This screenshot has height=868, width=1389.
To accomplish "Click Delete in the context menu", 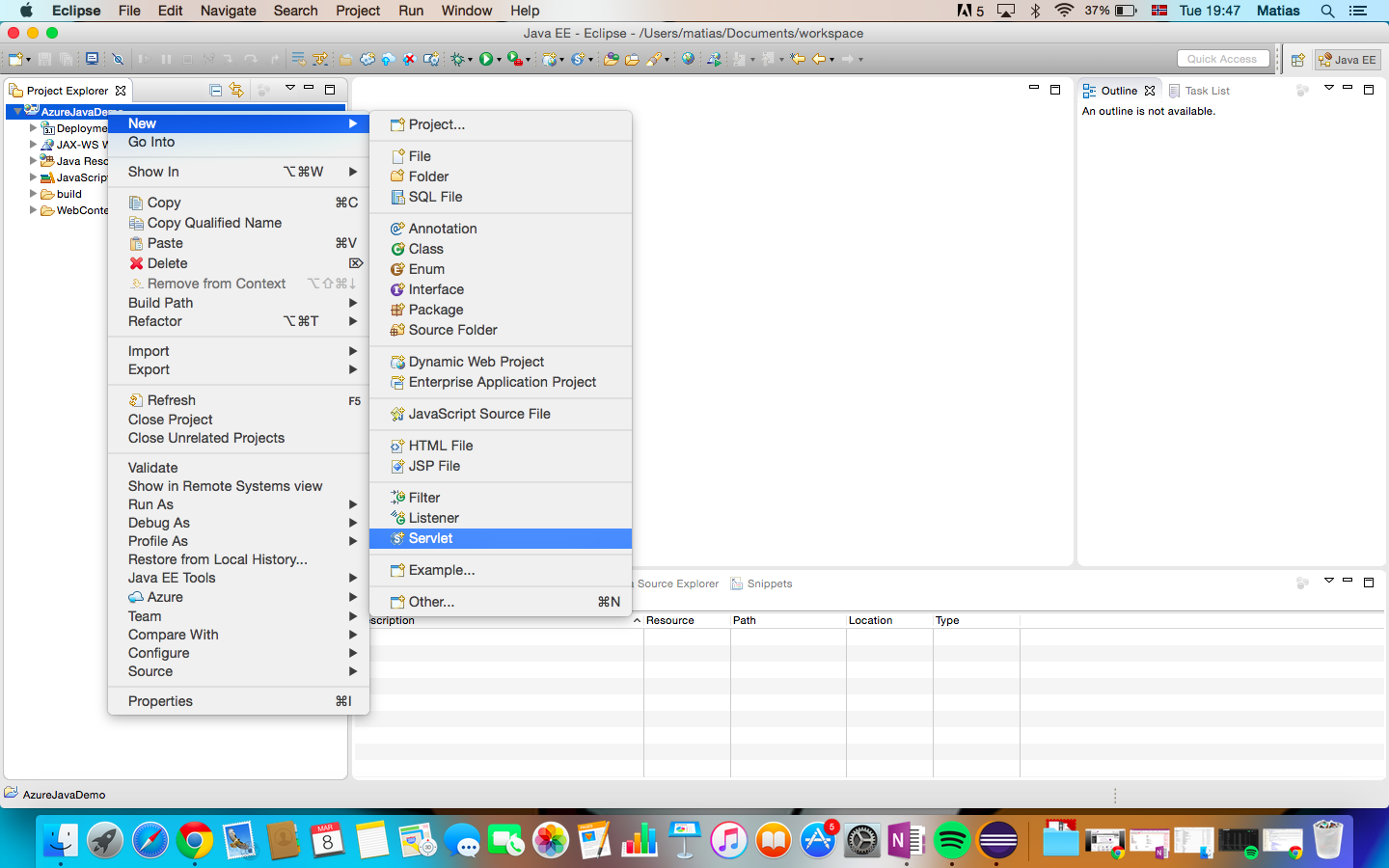I will [x=238, y=263].
